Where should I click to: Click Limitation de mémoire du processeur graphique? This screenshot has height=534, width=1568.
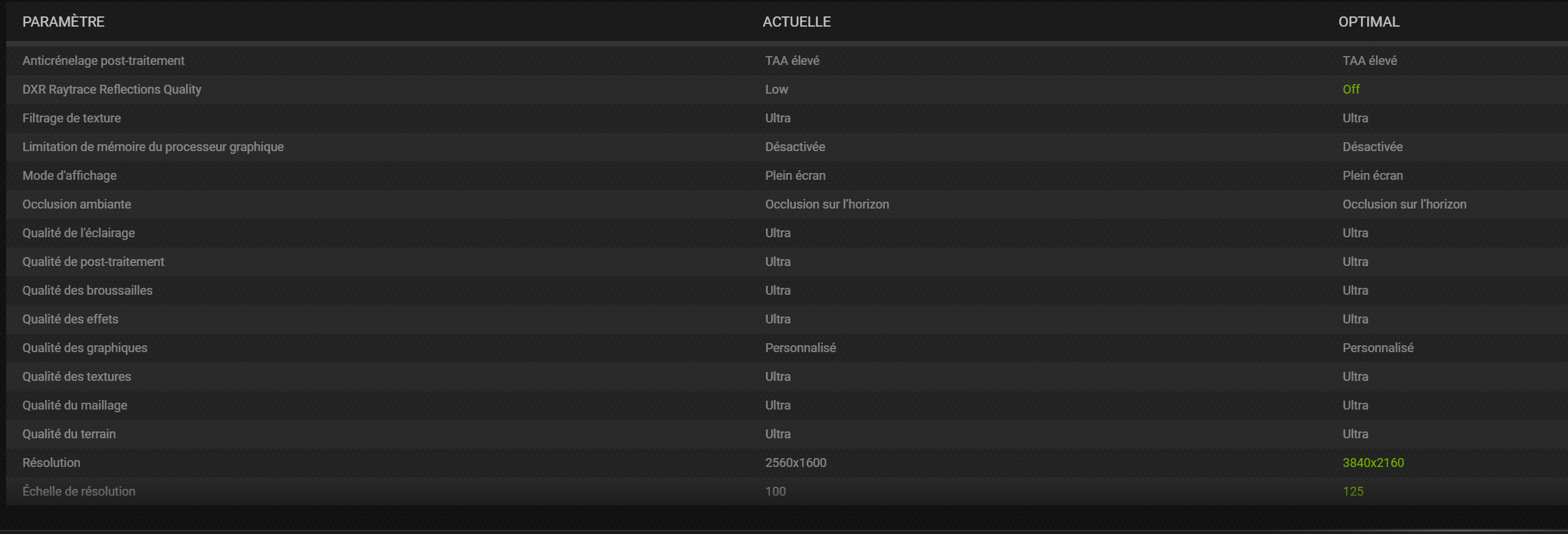point(153,147)
